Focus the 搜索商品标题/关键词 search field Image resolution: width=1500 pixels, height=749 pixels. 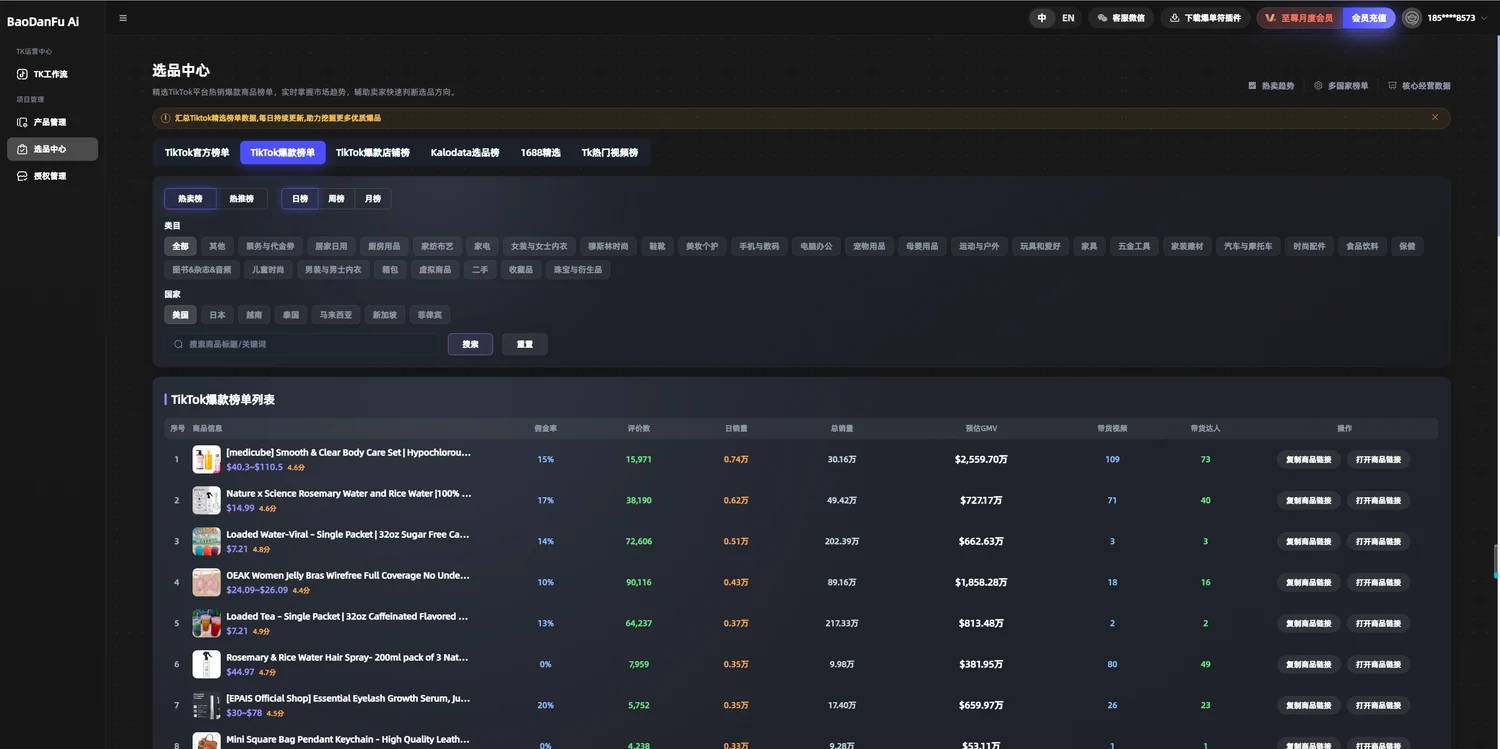(302, 344)
